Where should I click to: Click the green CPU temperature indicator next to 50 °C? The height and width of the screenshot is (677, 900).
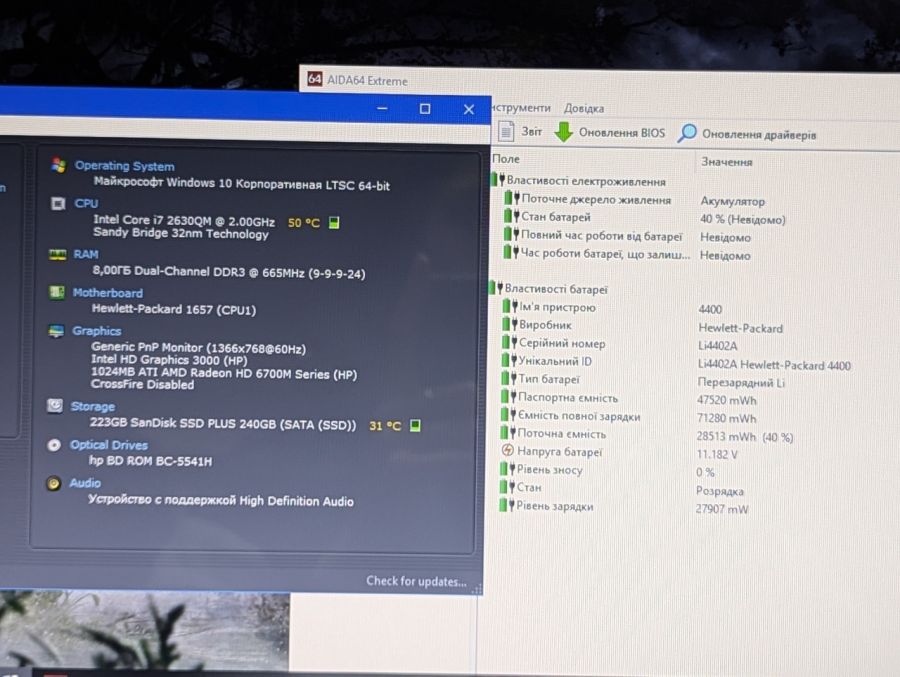[334, 222]
